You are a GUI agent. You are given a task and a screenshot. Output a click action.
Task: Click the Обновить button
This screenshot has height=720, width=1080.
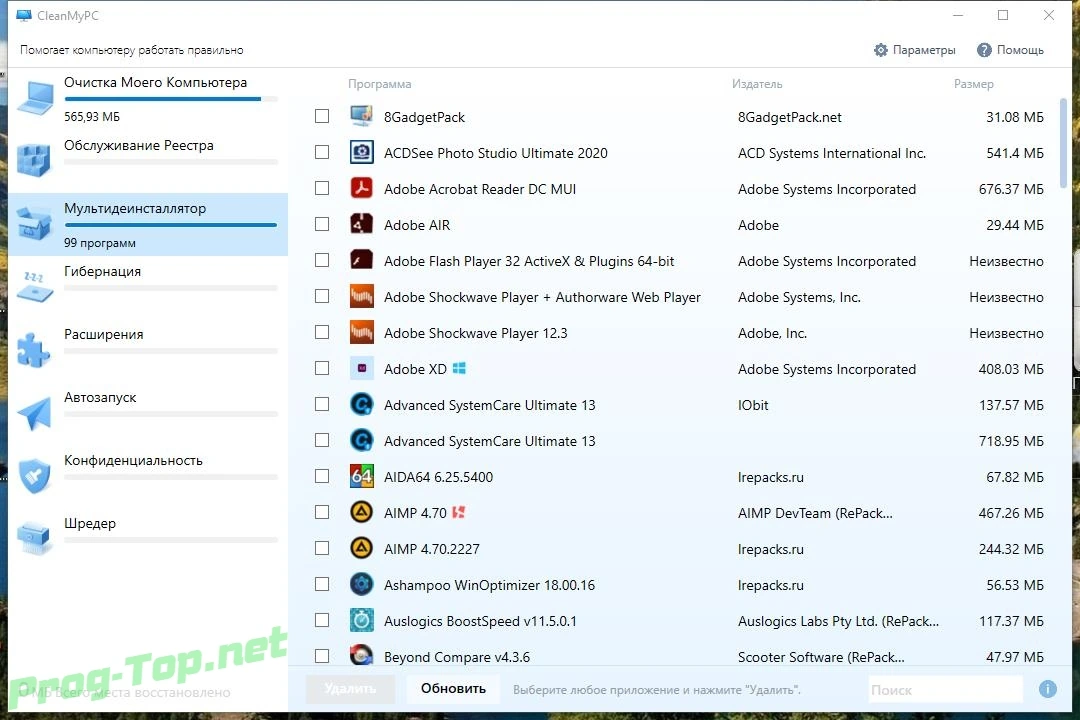tap(453, 688)
